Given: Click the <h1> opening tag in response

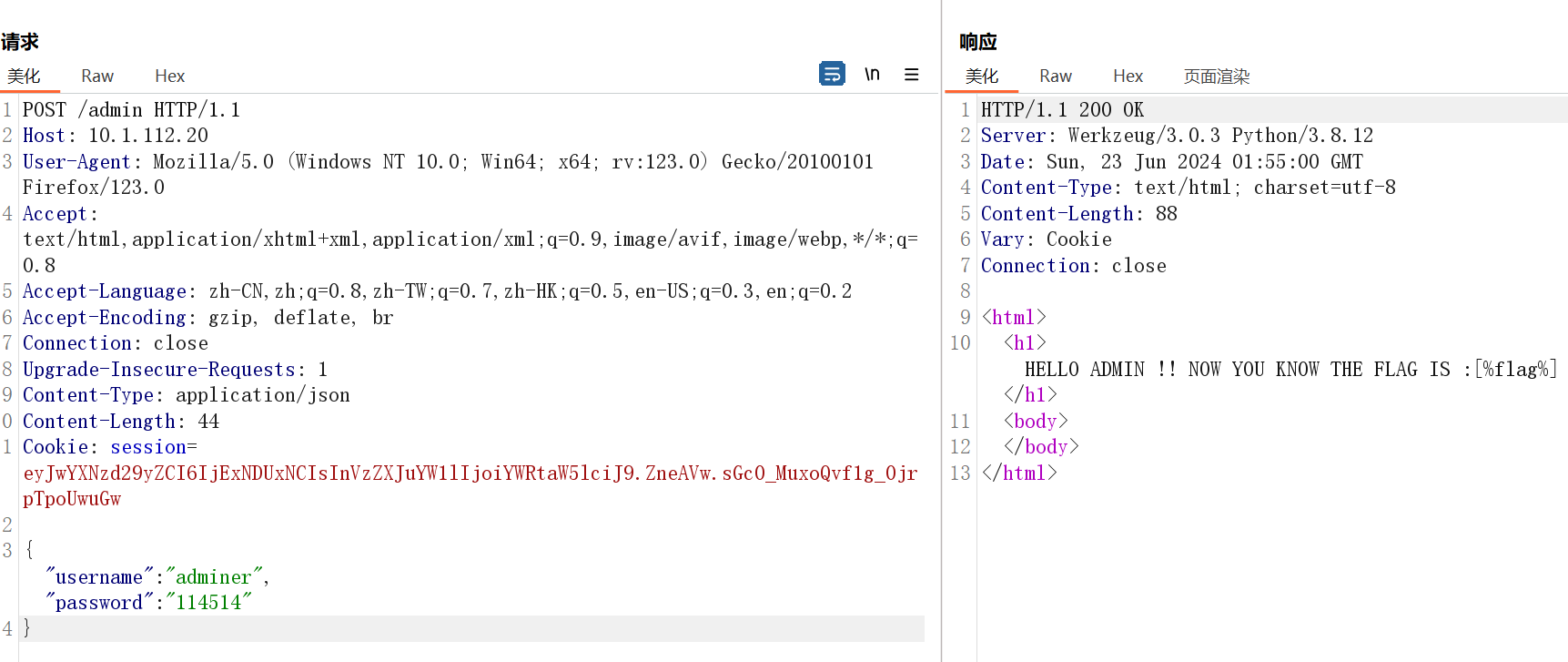Looking at the screenshot, I should pyautogui.click(x=1025, y=343).
